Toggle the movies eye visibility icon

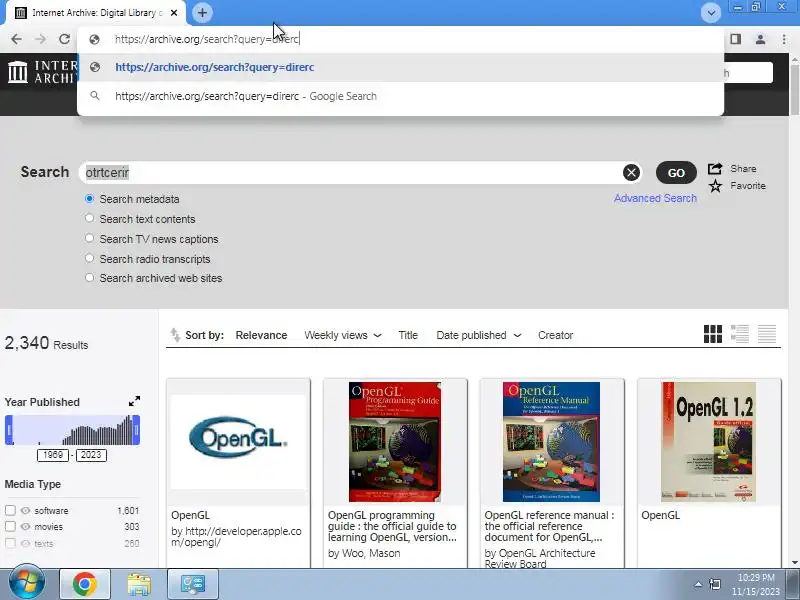click(x=26, y=526)
